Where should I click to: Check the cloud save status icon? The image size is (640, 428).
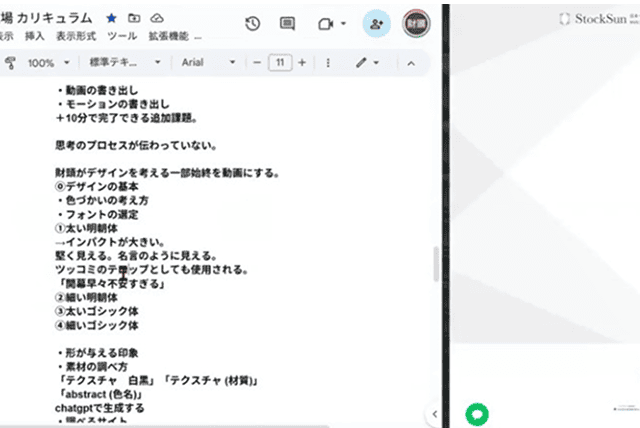tap(158, 18)
